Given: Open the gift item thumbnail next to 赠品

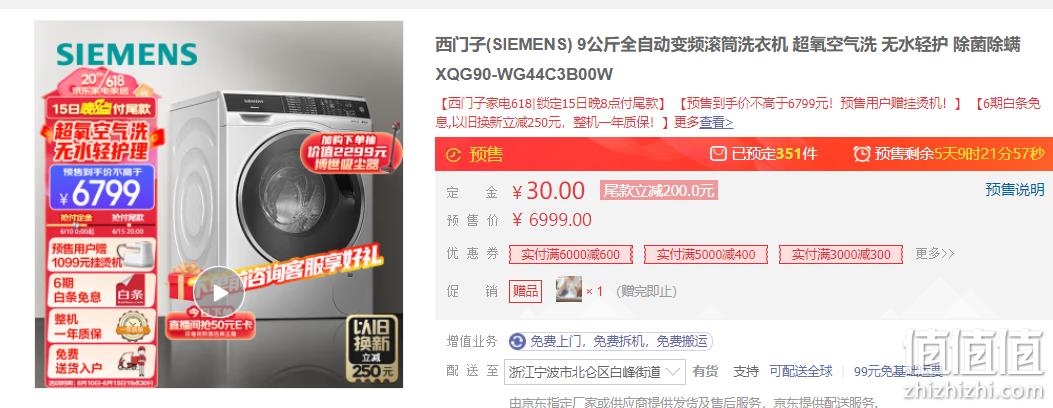Looking at the screenshot, I should pos(569,289).
